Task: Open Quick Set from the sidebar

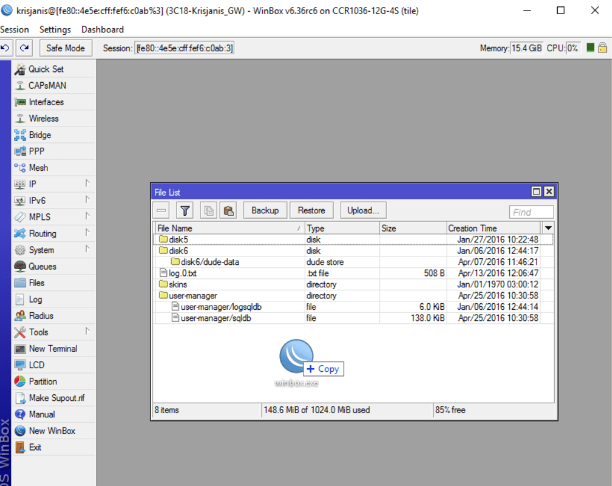Action: [x=53, y=69]
